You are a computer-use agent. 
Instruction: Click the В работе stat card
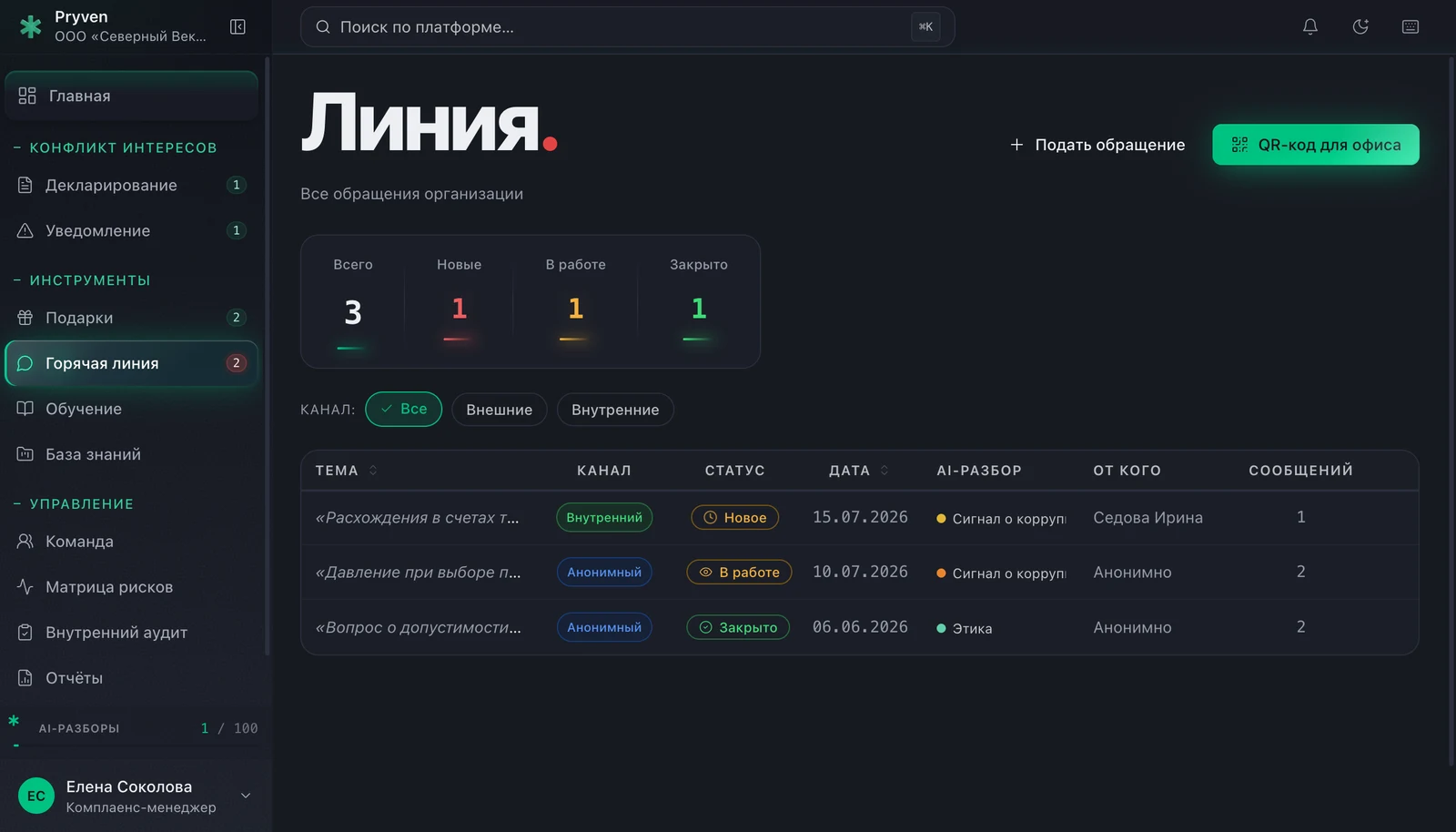point(576,302)
